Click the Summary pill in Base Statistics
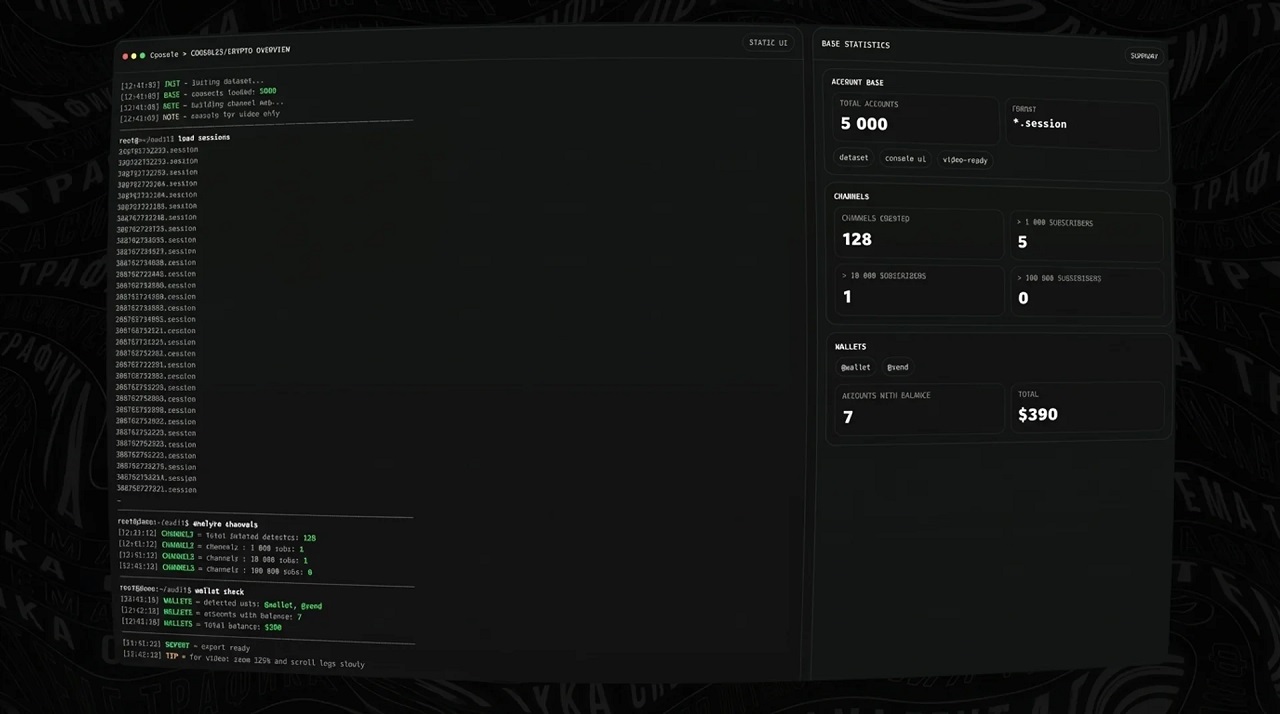1280x714 pixels. [x=1144, y=56]
